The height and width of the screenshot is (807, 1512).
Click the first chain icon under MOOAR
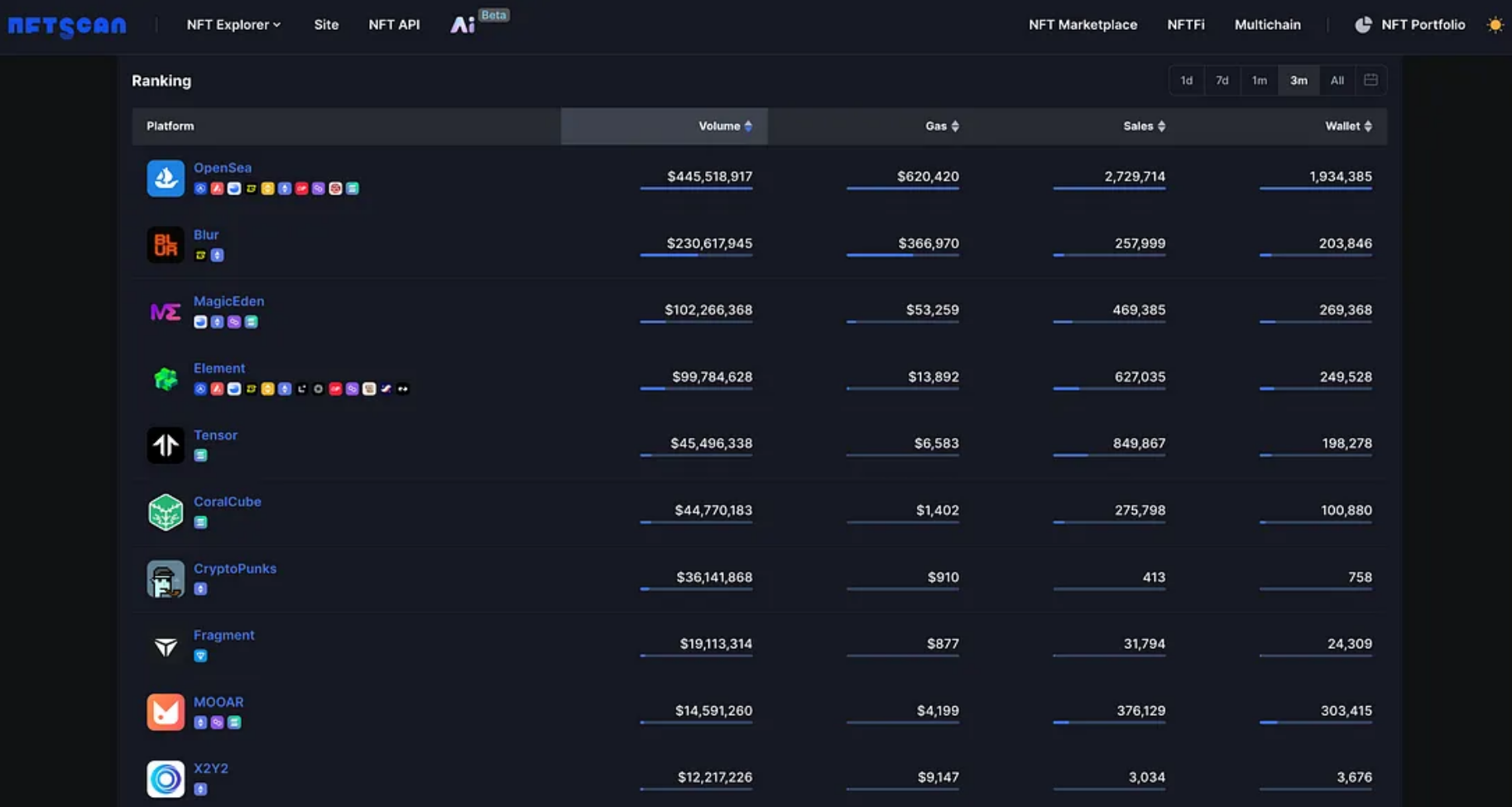coord(200,723)
